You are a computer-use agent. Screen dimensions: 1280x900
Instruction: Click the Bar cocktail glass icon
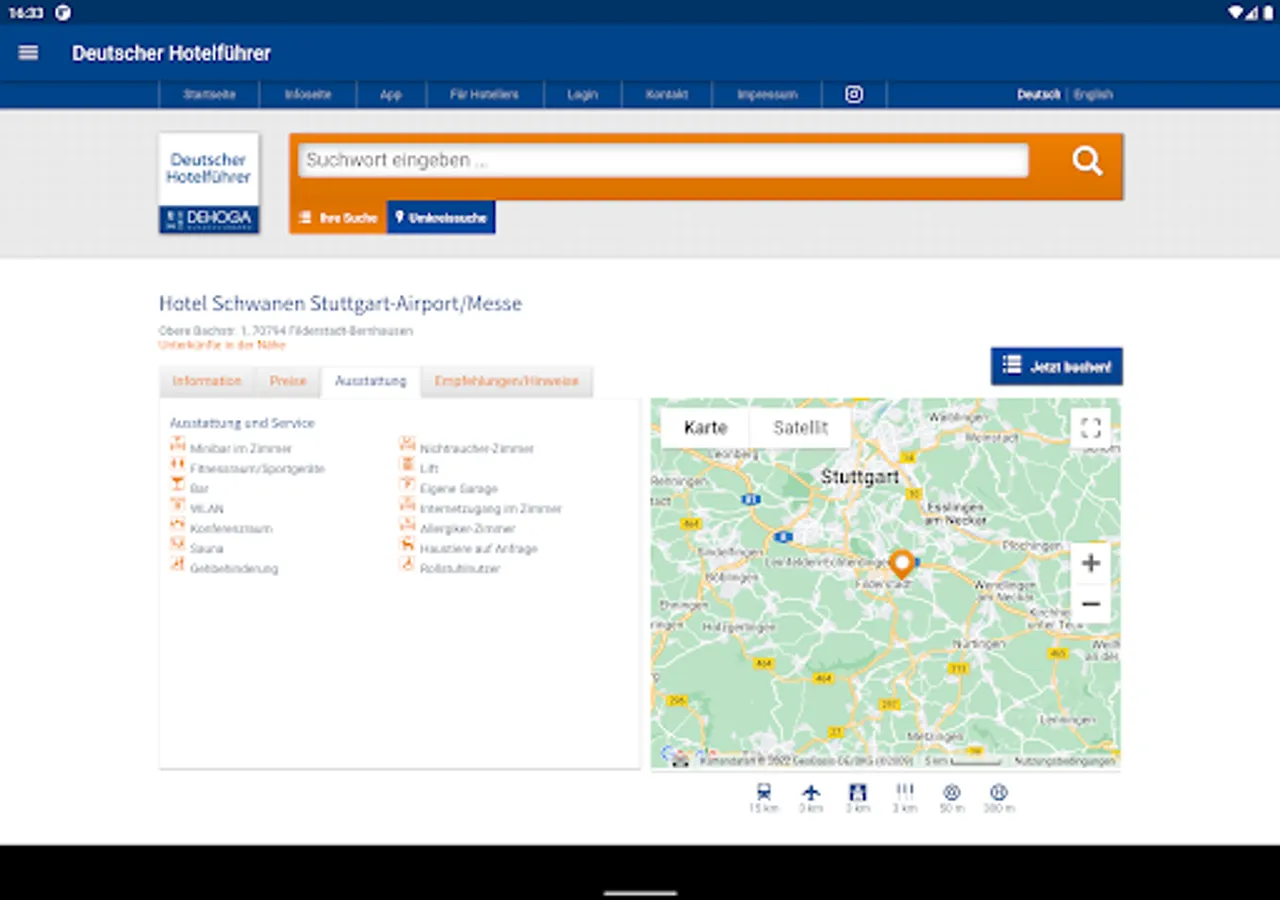coord(178,485)
